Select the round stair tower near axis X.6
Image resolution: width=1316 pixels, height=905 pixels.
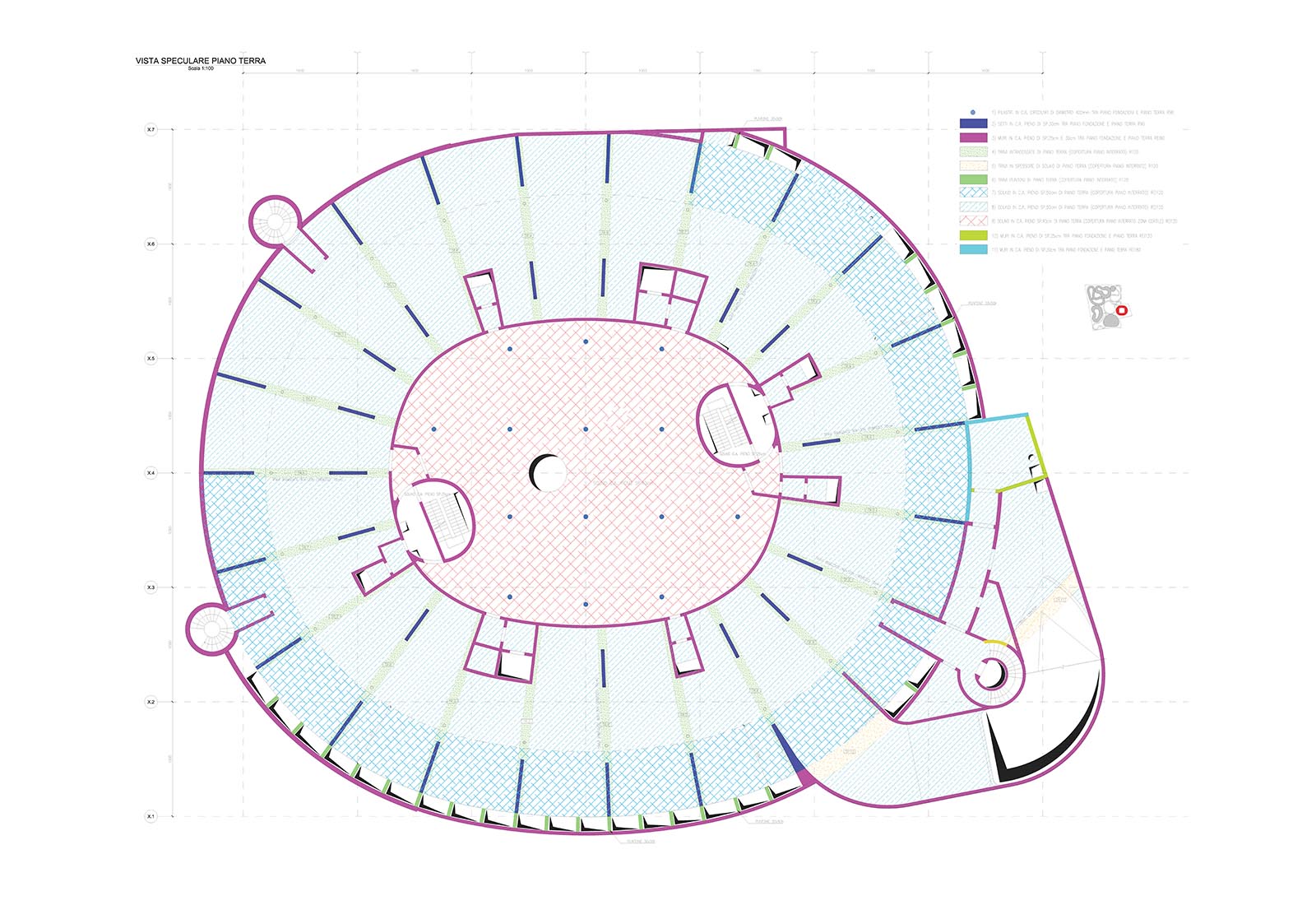coord(274,220)
